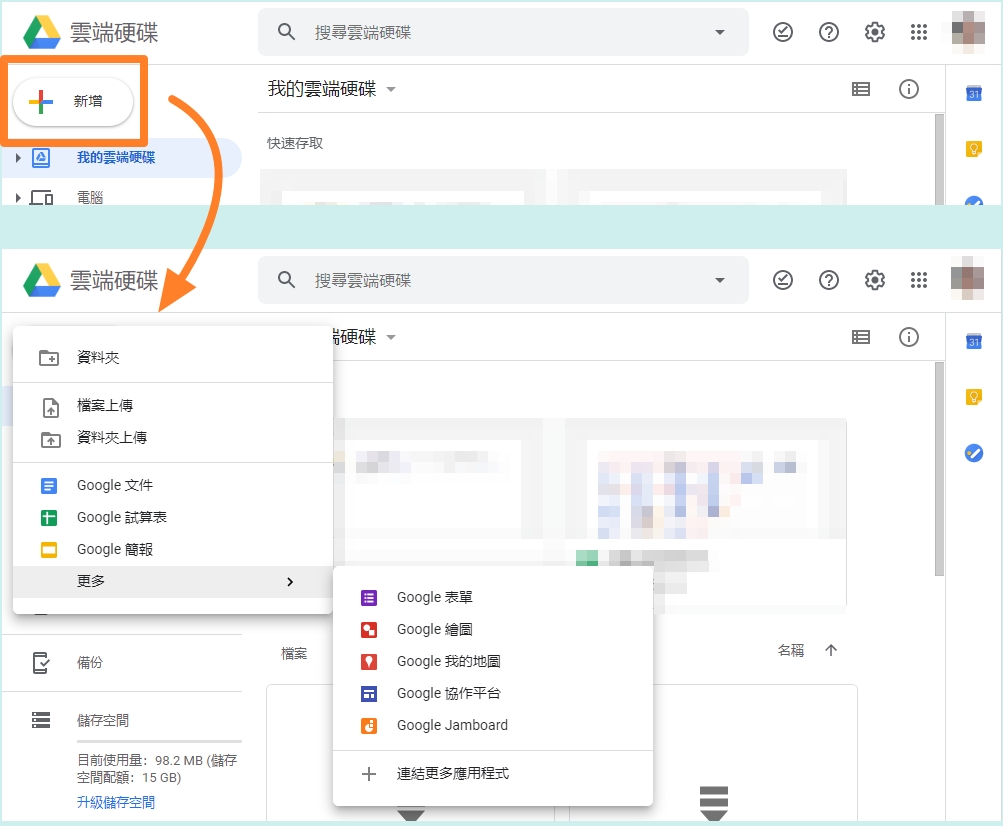Open the 我的雲端硬碟 title dropdown in the upper screenshot
The width and height of the screenshot is (1003, 826).
(x=391, y=89)
